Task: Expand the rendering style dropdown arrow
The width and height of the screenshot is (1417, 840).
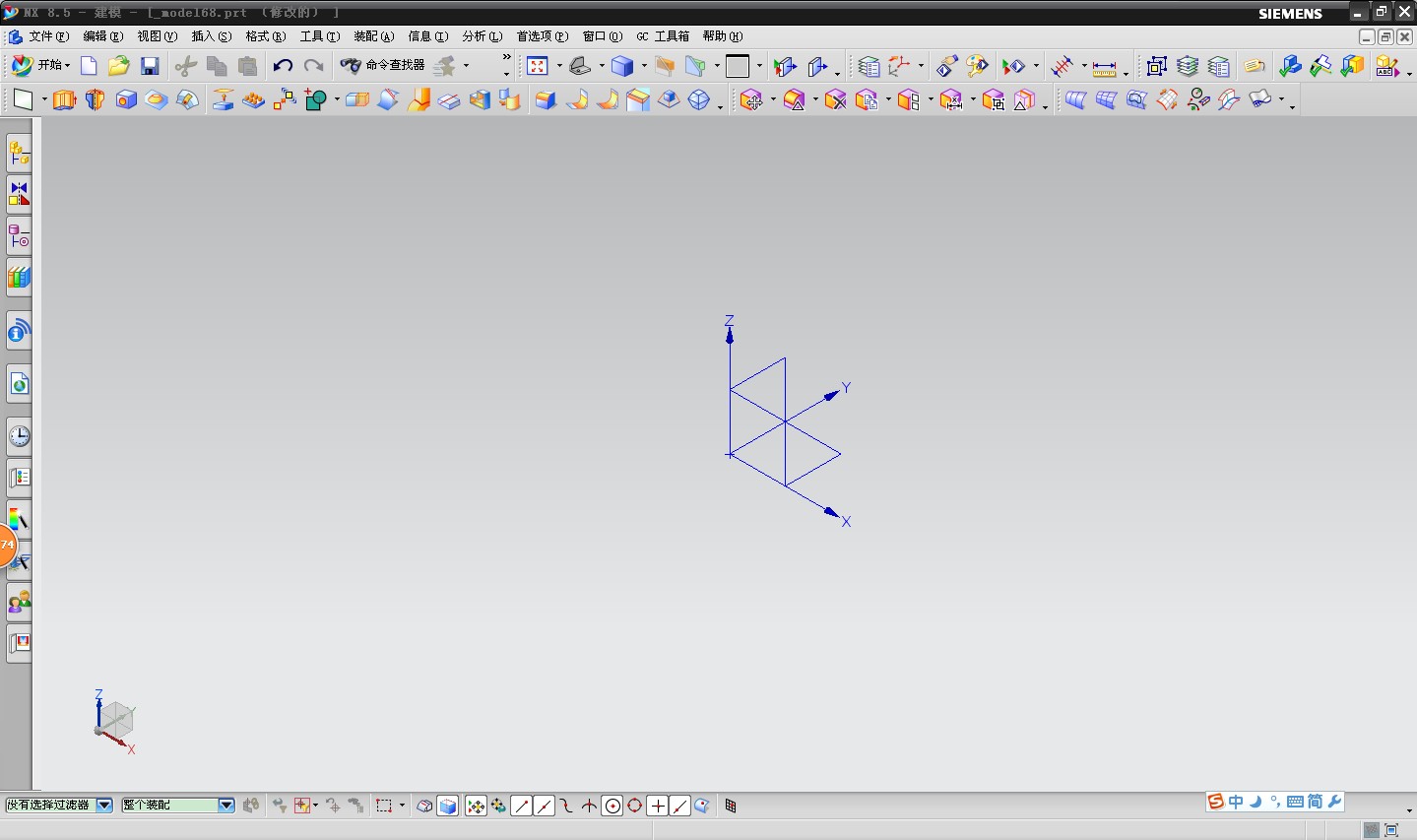Action: 644,66
